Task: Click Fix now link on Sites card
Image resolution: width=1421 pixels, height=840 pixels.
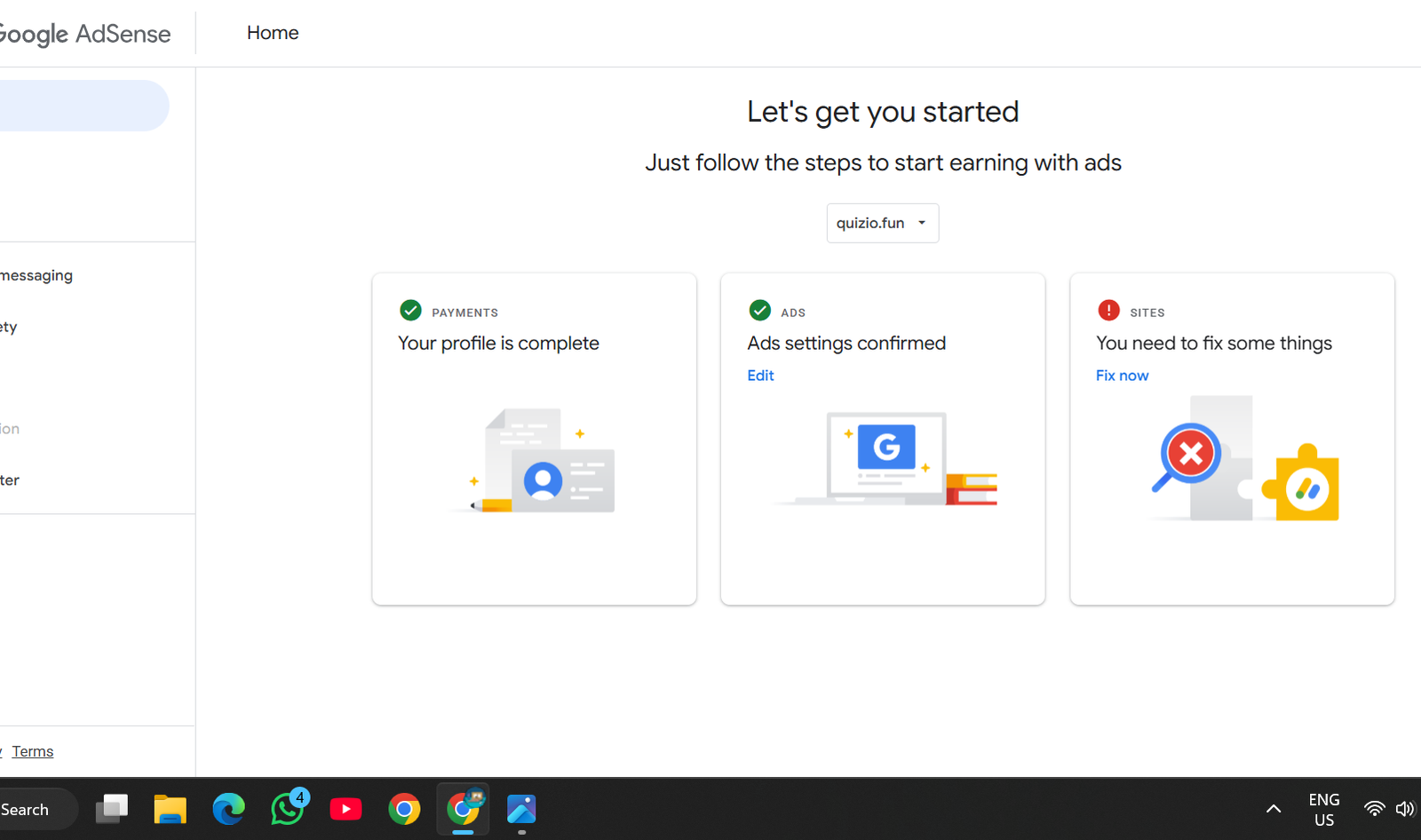Action: point(1122,376)
